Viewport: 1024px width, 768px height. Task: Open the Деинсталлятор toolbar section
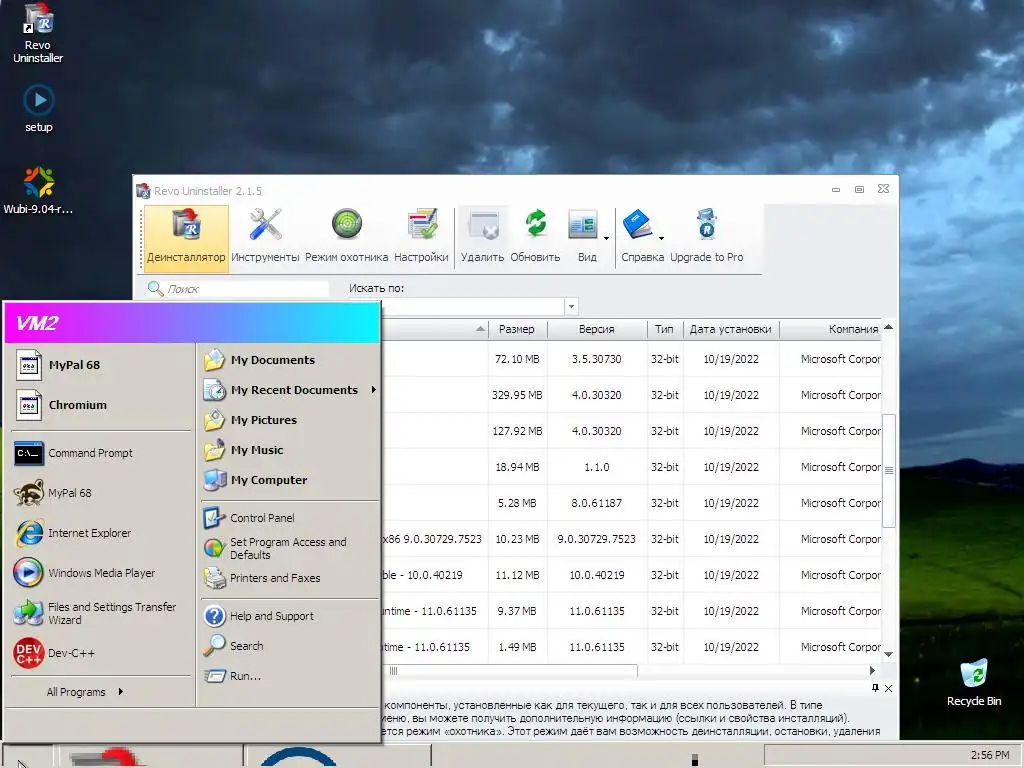click(x=186, y=236)
